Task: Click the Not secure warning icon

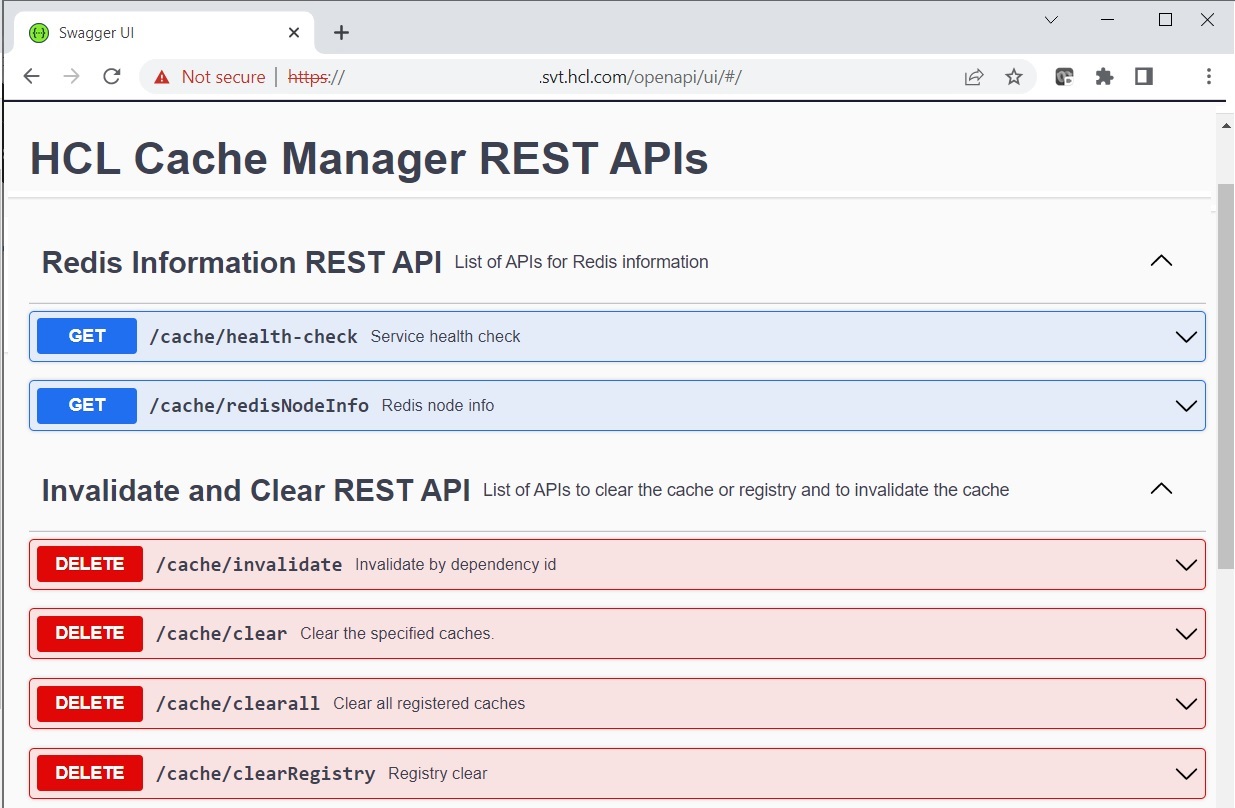Action: (162, 77)
